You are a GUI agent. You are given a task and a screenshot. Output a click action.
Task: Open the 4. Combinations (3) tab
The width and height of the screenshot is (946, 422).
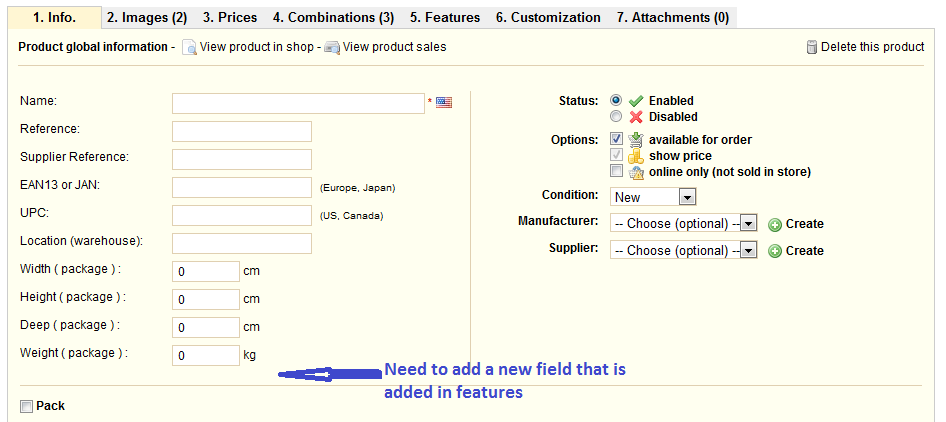tap(333, 18)
